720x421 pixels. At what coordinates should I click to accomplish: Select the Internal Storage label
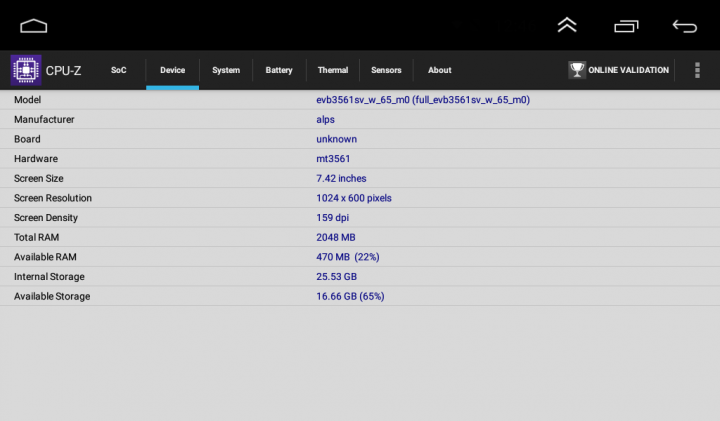49,277
